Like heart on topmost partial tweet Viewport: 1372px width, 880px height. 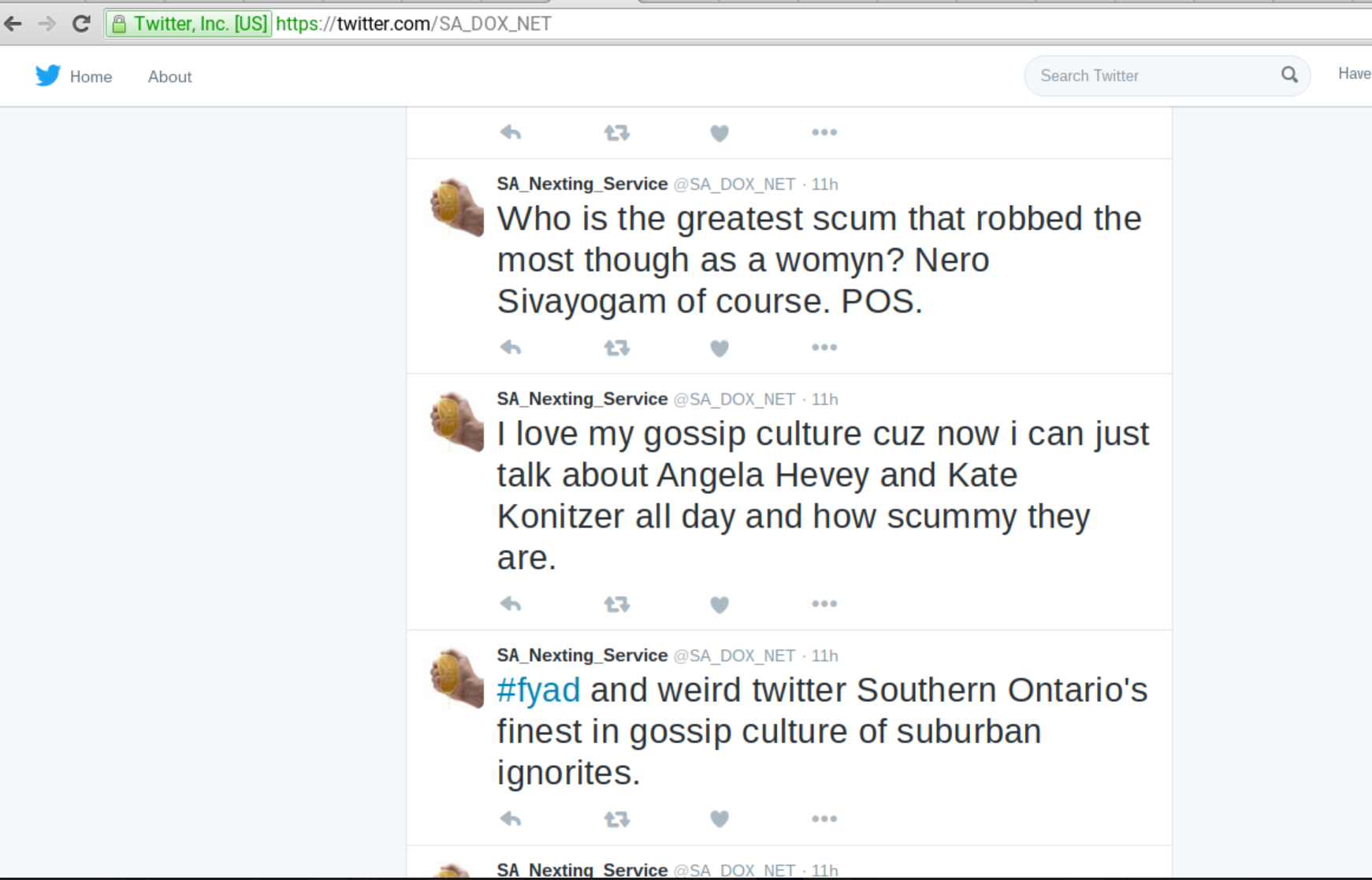click(719, 133)
